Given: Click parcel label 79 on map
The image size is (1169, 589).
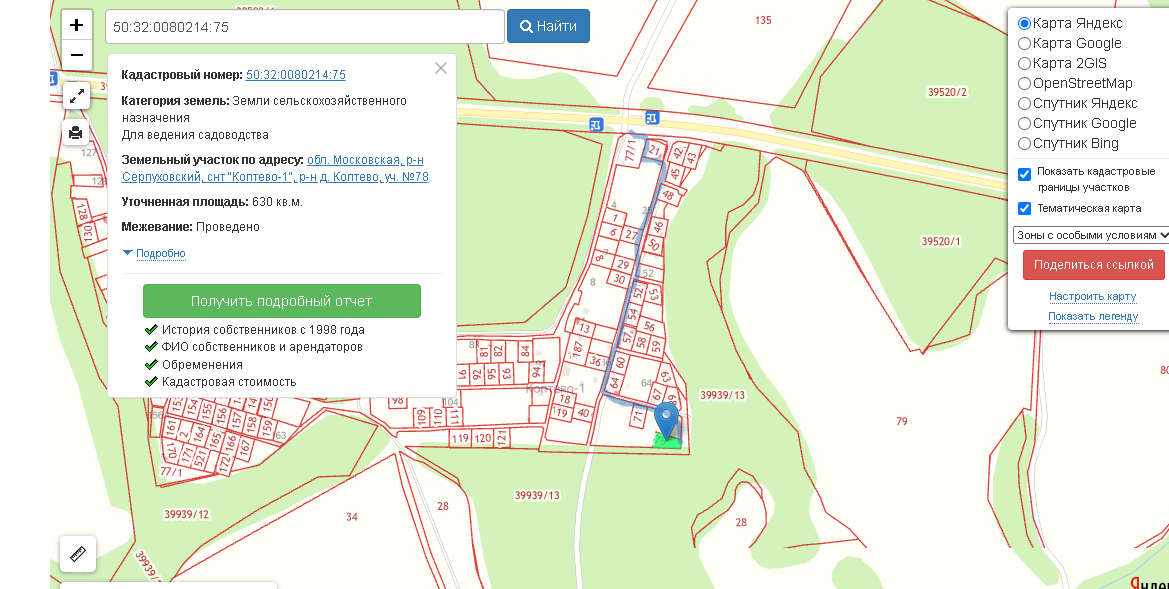Looking at the screenshot, I should tap(902, 421).
